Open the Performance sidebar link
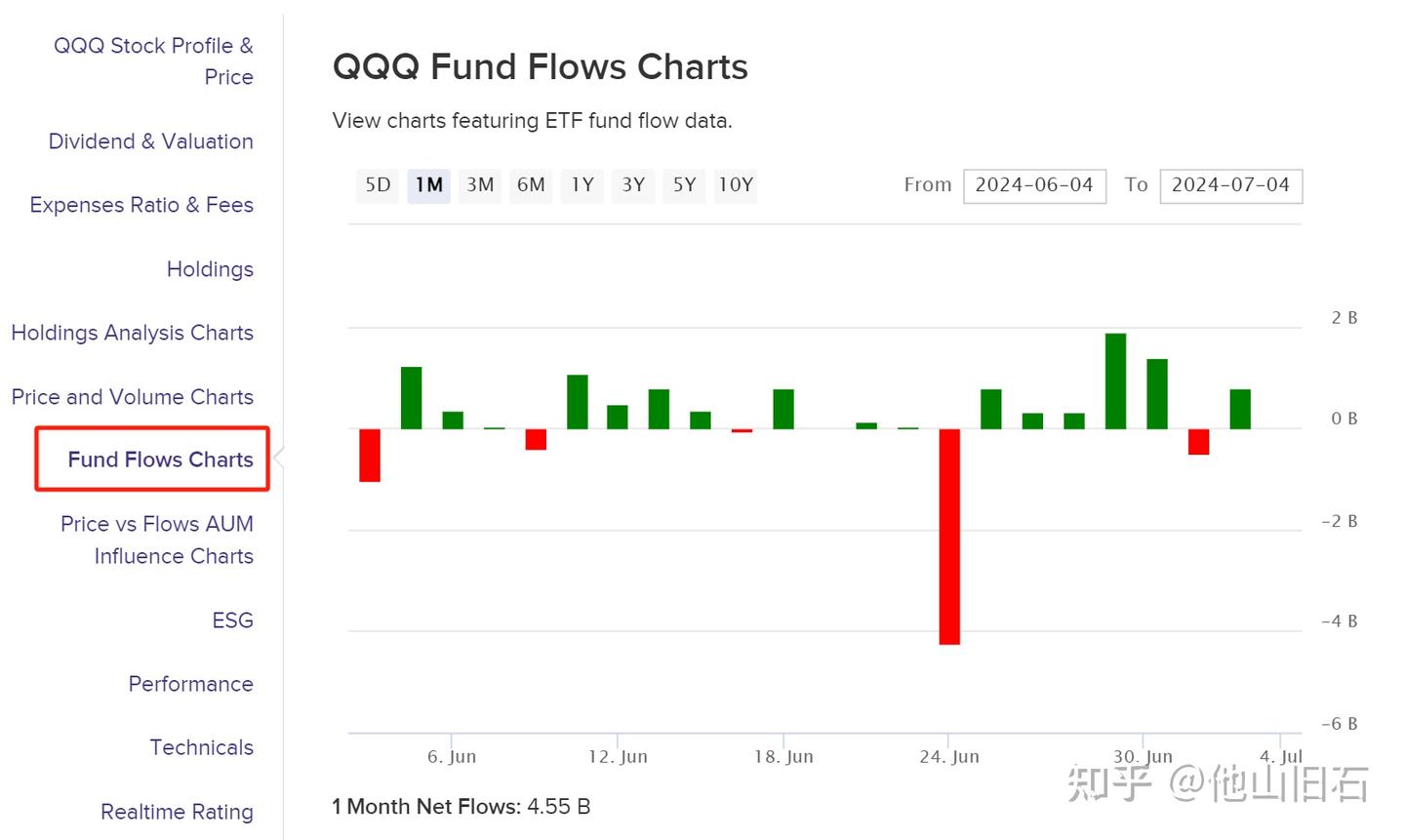This screenshot has height=840, width=1405. click(190, 684)
